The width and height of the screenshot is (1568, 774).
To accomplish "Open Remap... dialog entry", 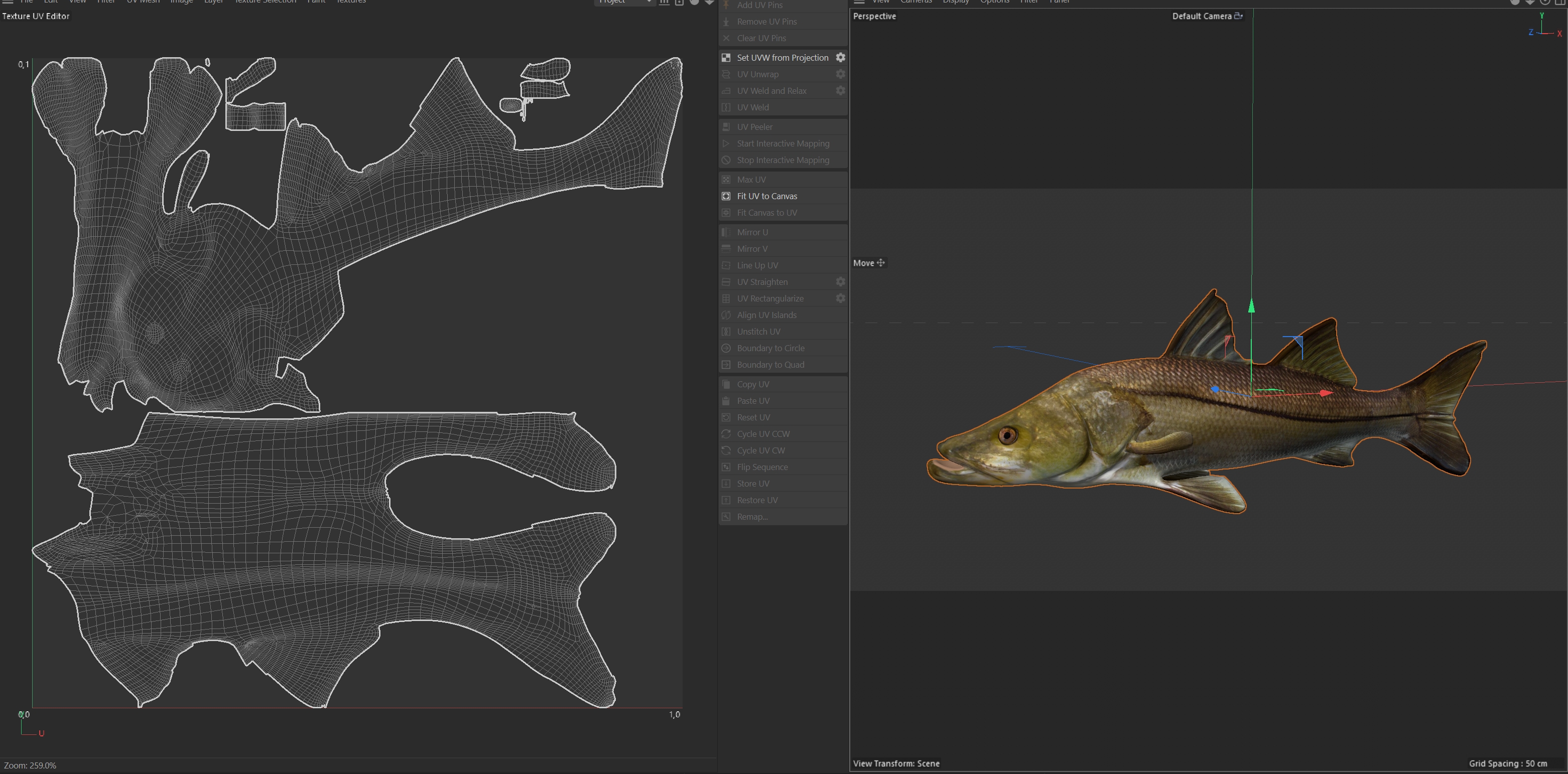I will [x=752, y=517].
